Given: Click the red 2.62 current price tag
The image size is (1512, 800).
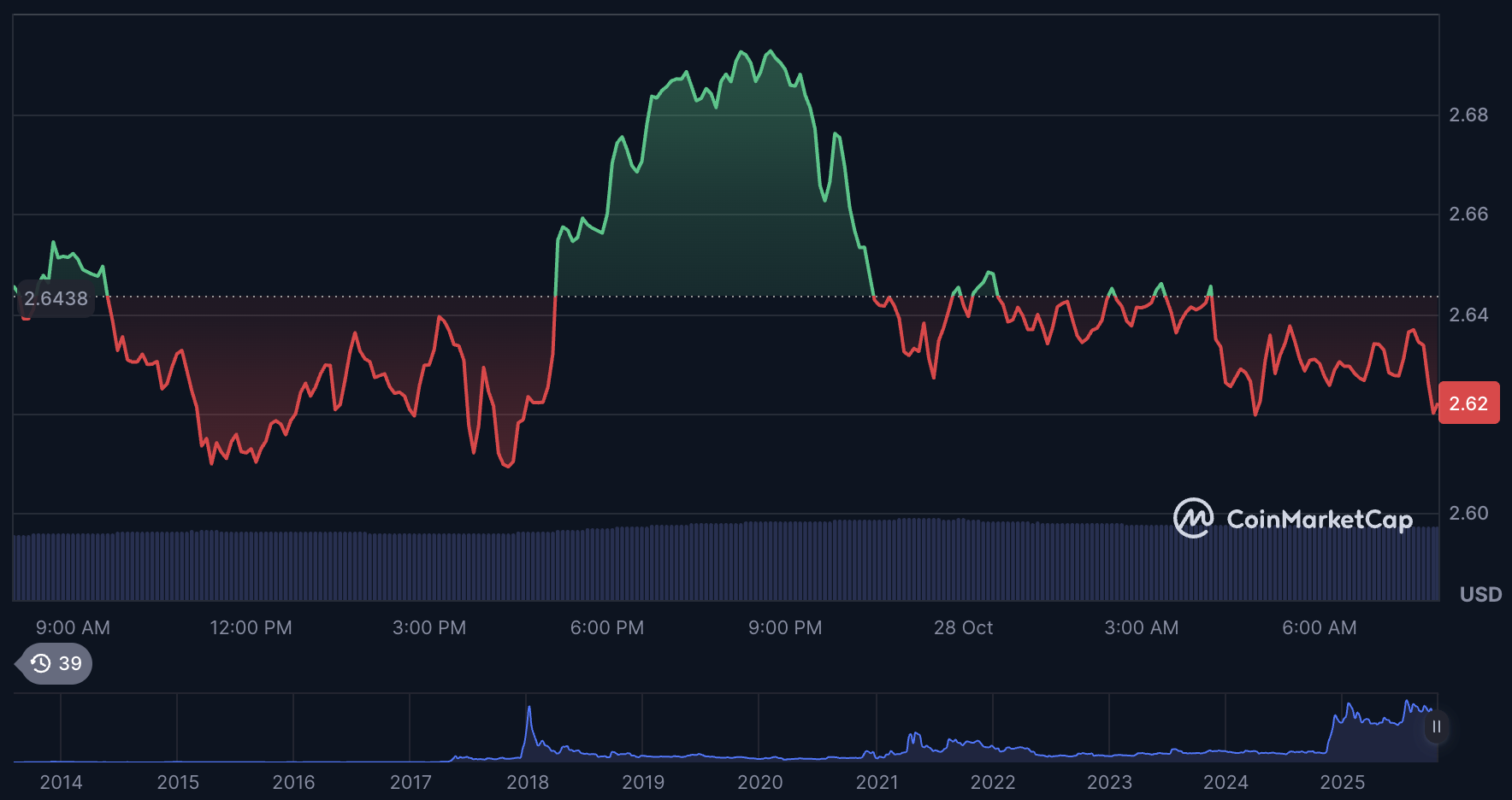Looking at the screenshot, I should coord(1468,403).
